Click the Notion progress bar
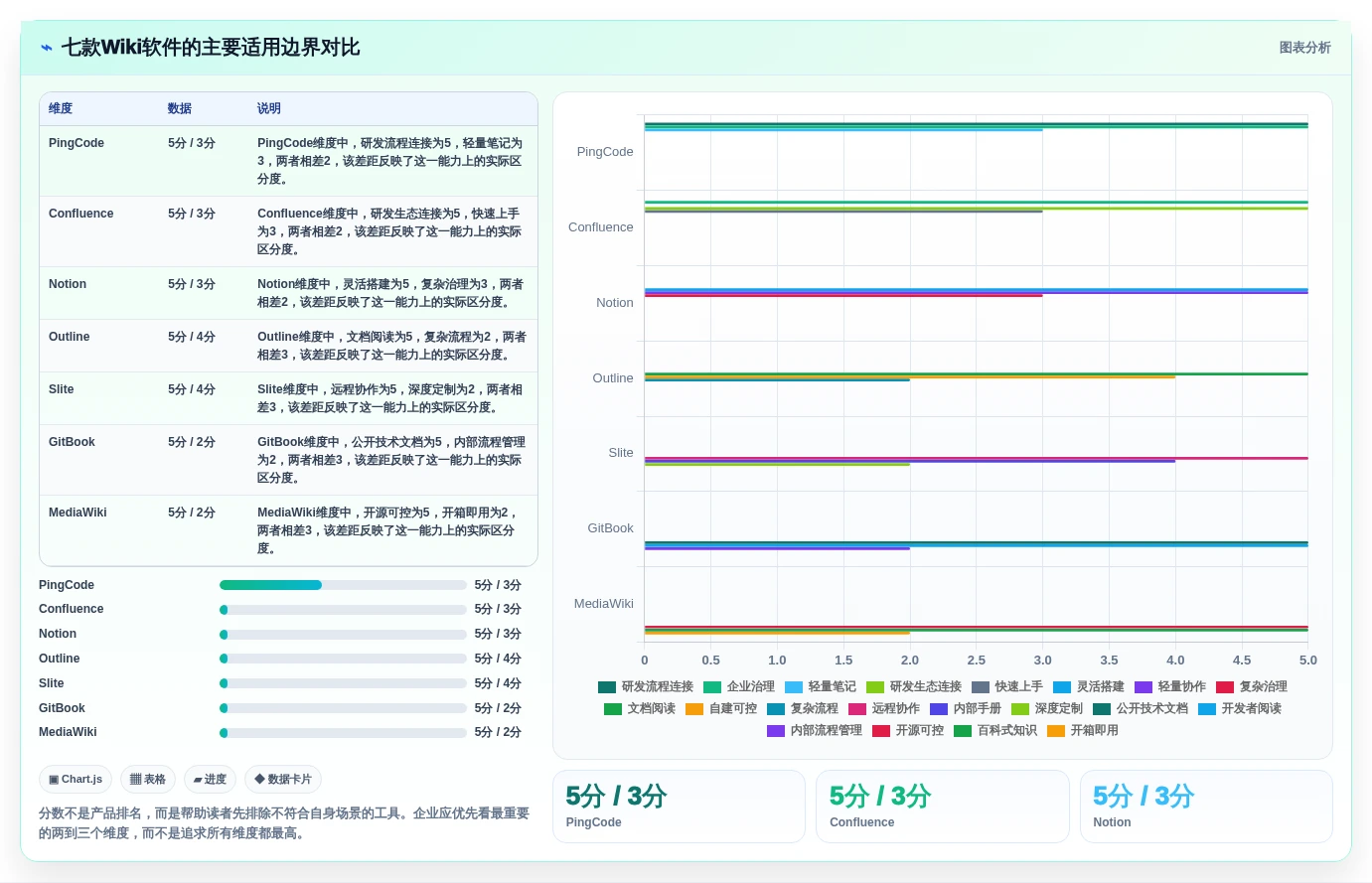The image size is (1372, 883). [343, 634]
